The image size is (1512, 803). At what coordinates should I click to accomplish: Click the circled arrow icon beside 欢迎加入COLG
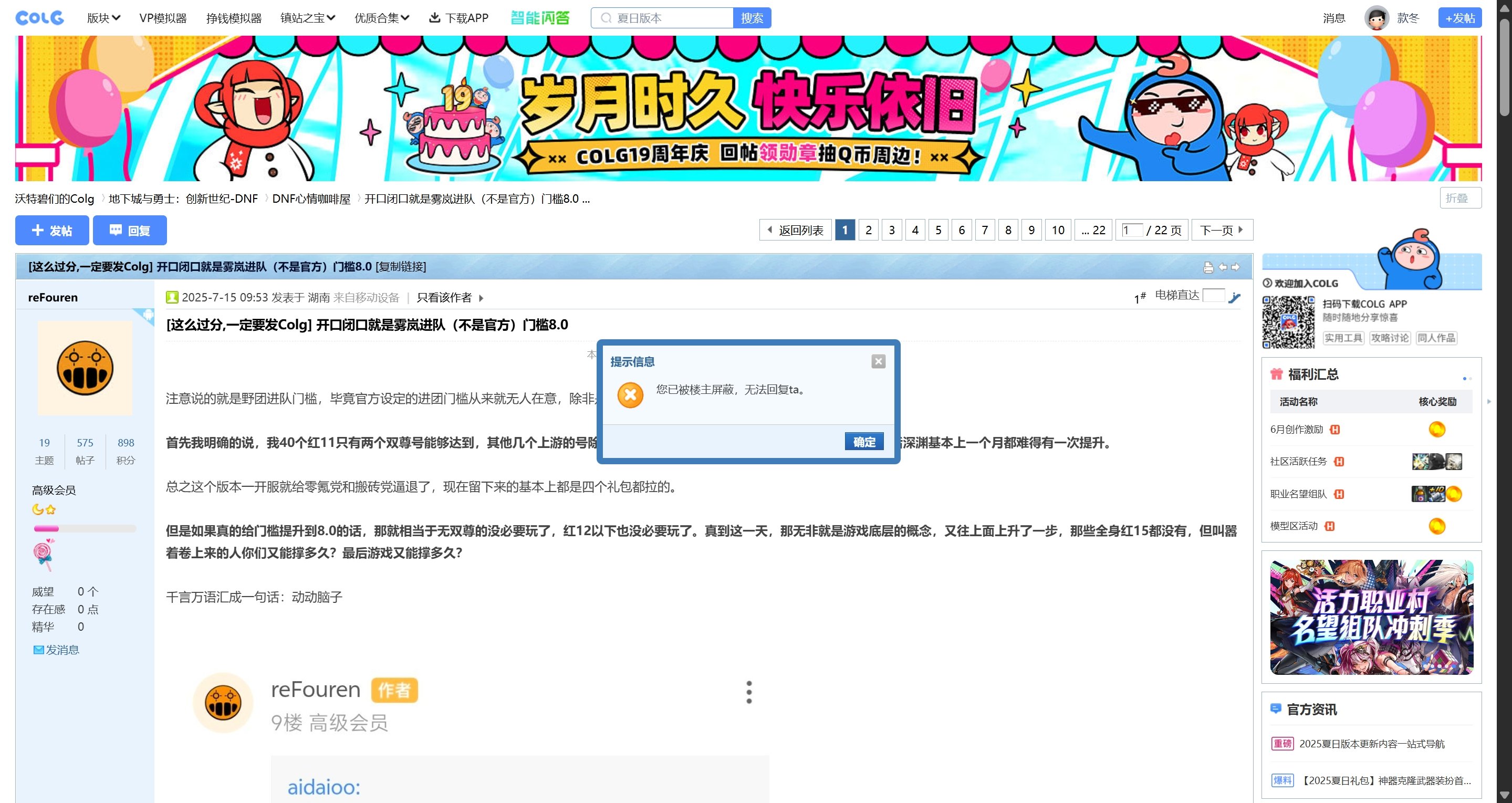1267,283
